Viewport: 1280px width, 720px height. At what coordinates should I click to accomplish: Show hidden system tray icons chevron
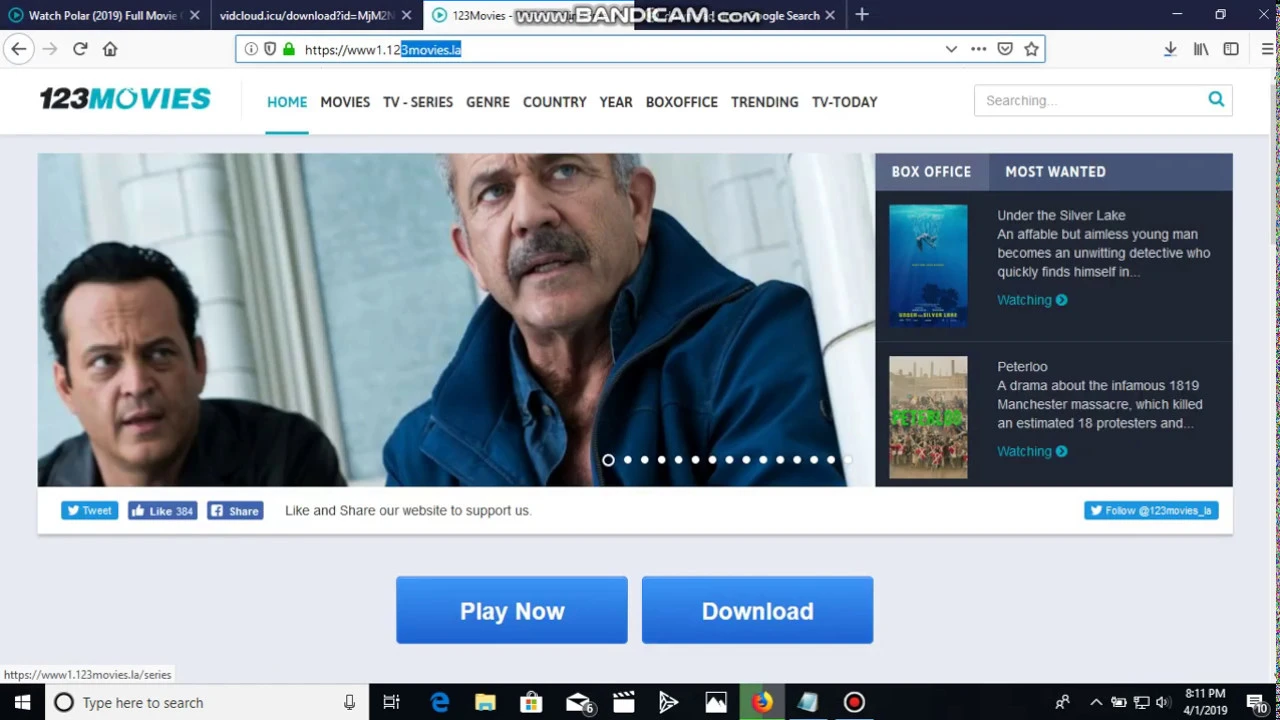coord(1096,702)
